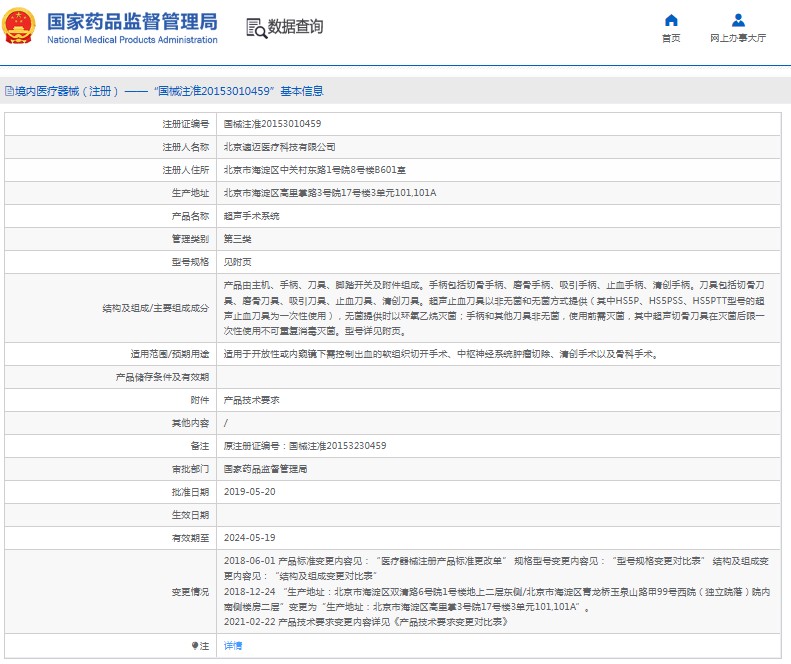Click the 审批部门 label
The height and width of the screenshot is (664, 791).
coord(190,469)
